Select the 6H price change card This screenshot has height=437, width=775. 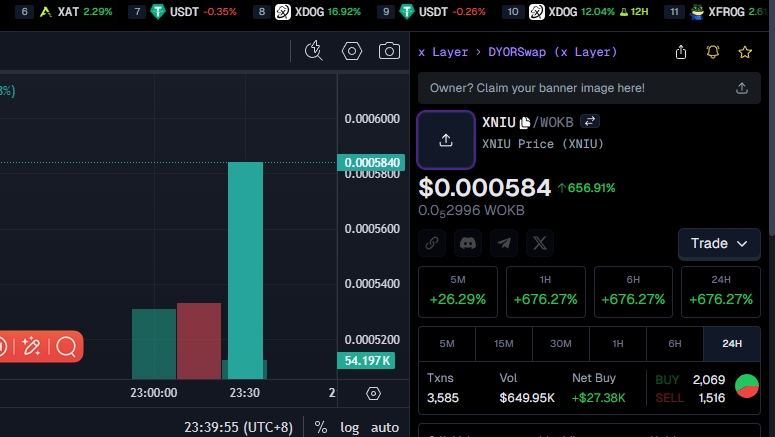coord(633,292)
